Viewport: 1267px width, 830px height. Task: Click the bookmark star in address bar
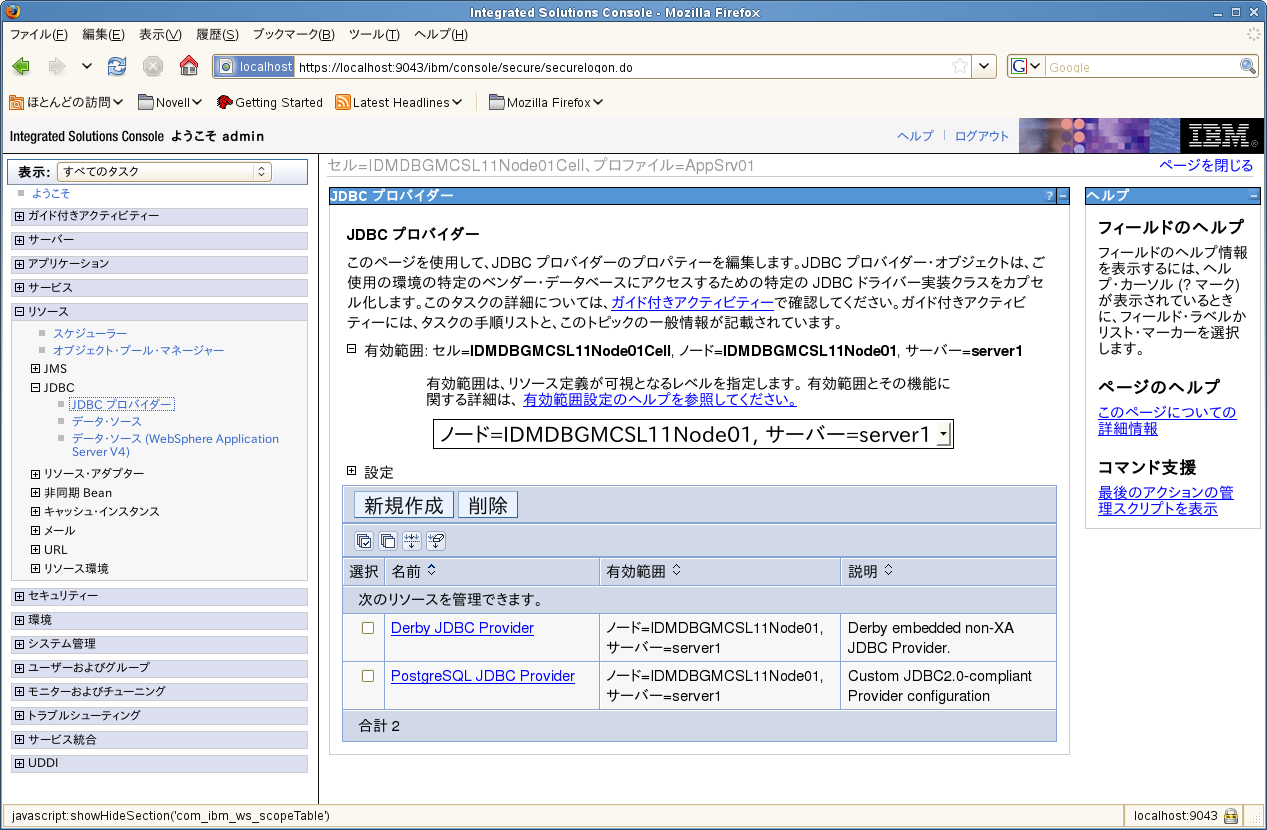[960, 66]
